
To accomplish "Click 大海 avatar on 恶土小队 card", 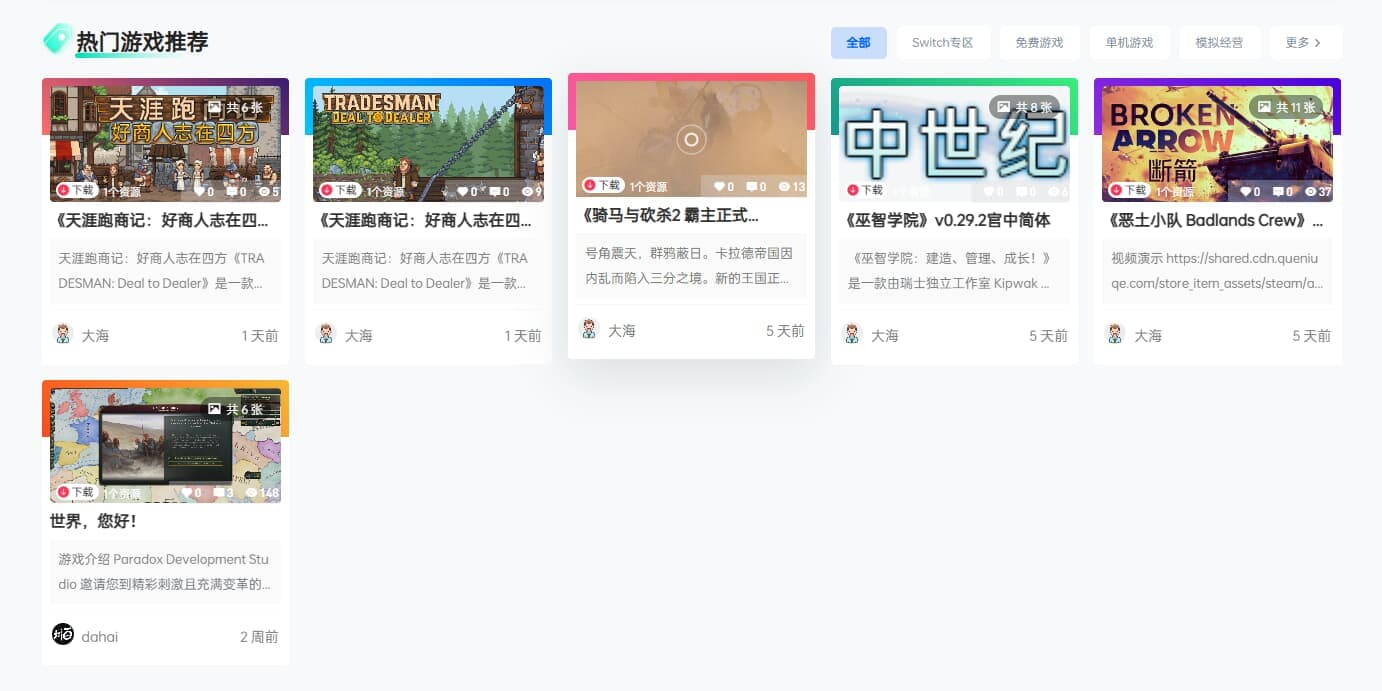I will (1116, 334).
